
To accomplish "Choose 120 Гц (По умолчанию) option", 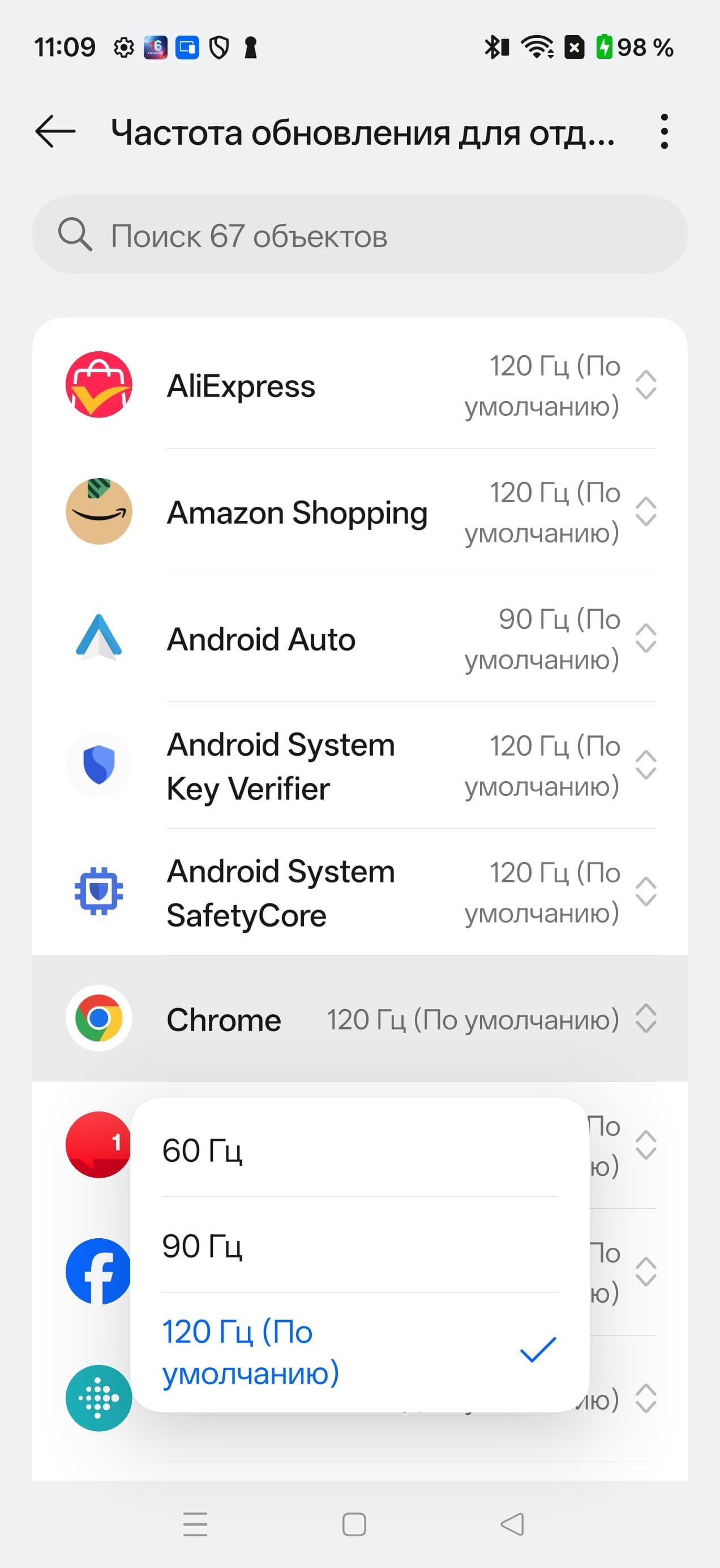I will point(359,1352).
